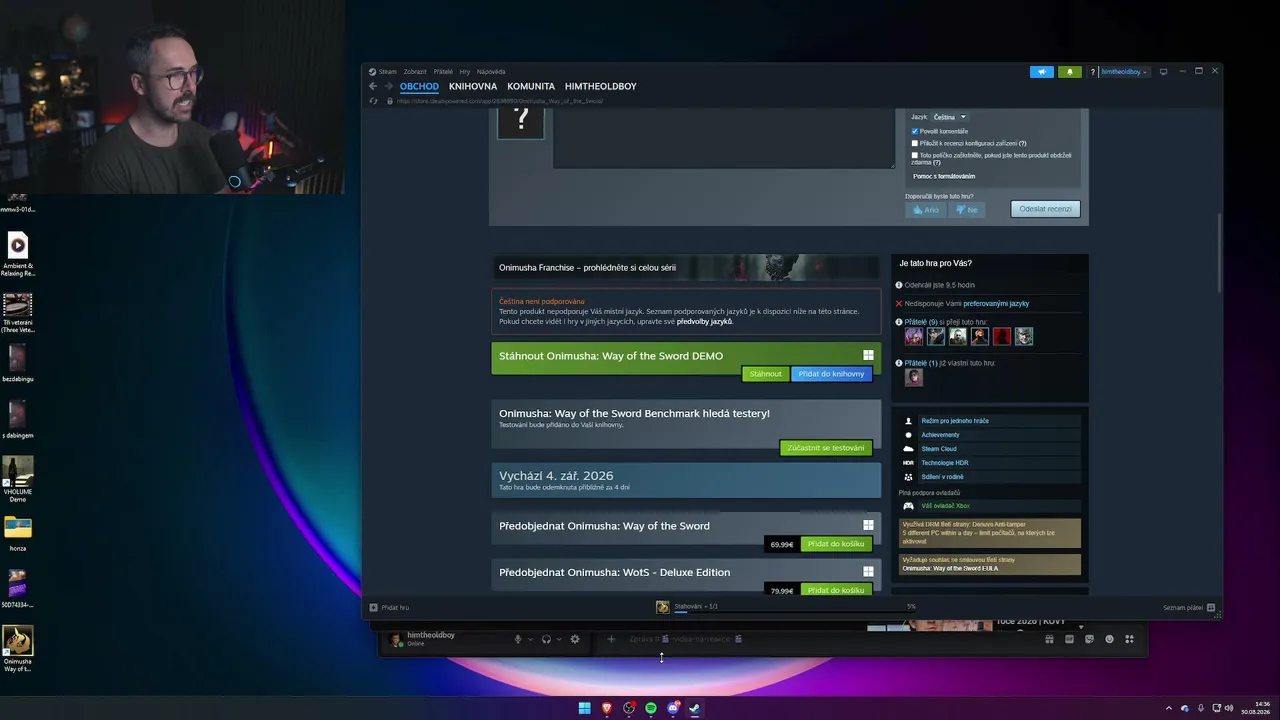
Task: Open Discord user settings gear
Action: pos(575,639)
